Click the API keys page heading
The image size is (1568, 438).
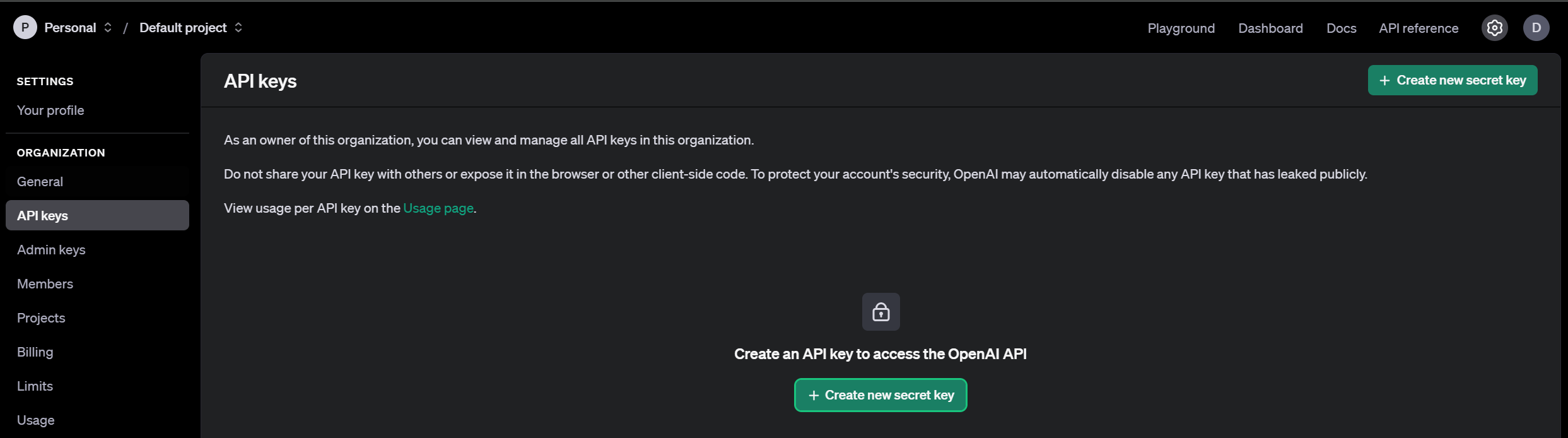click(260, 81)
